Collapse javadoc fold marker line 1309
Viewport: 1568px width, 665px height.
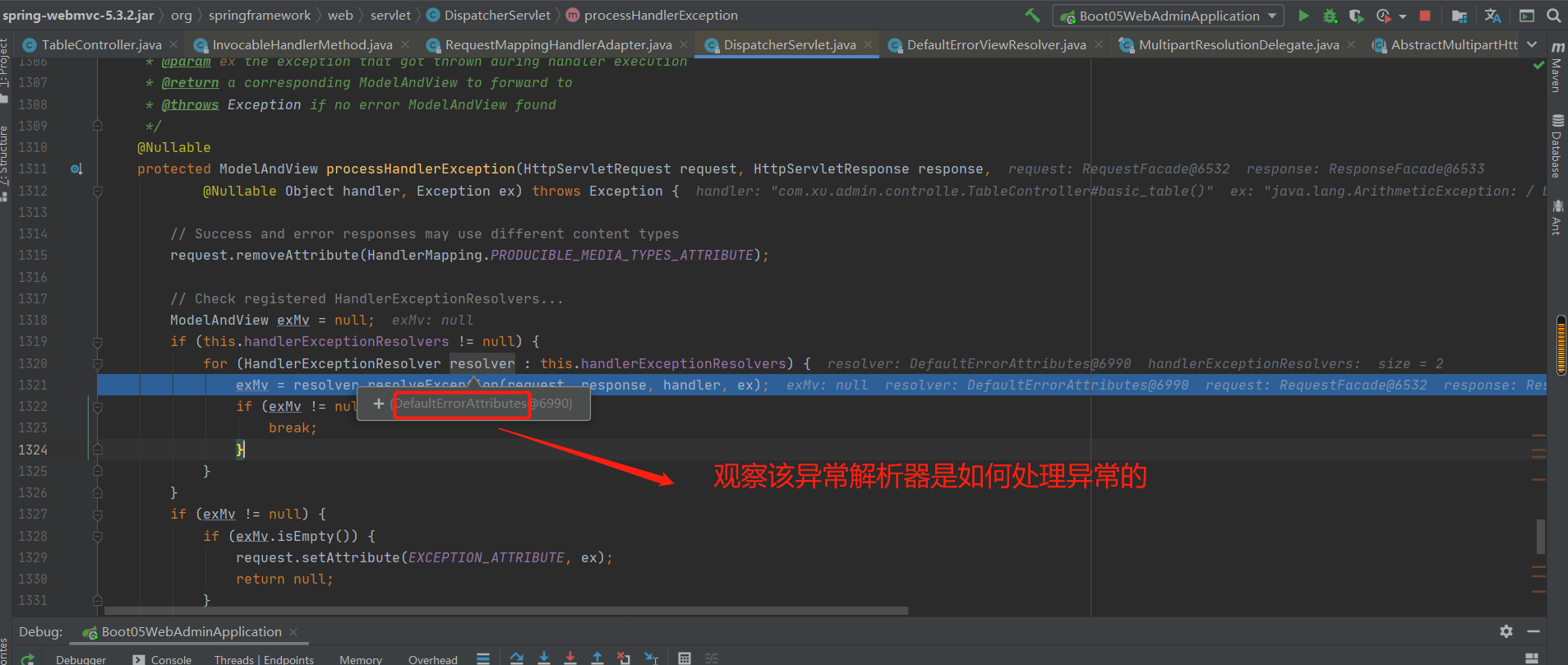click(98, 126)
